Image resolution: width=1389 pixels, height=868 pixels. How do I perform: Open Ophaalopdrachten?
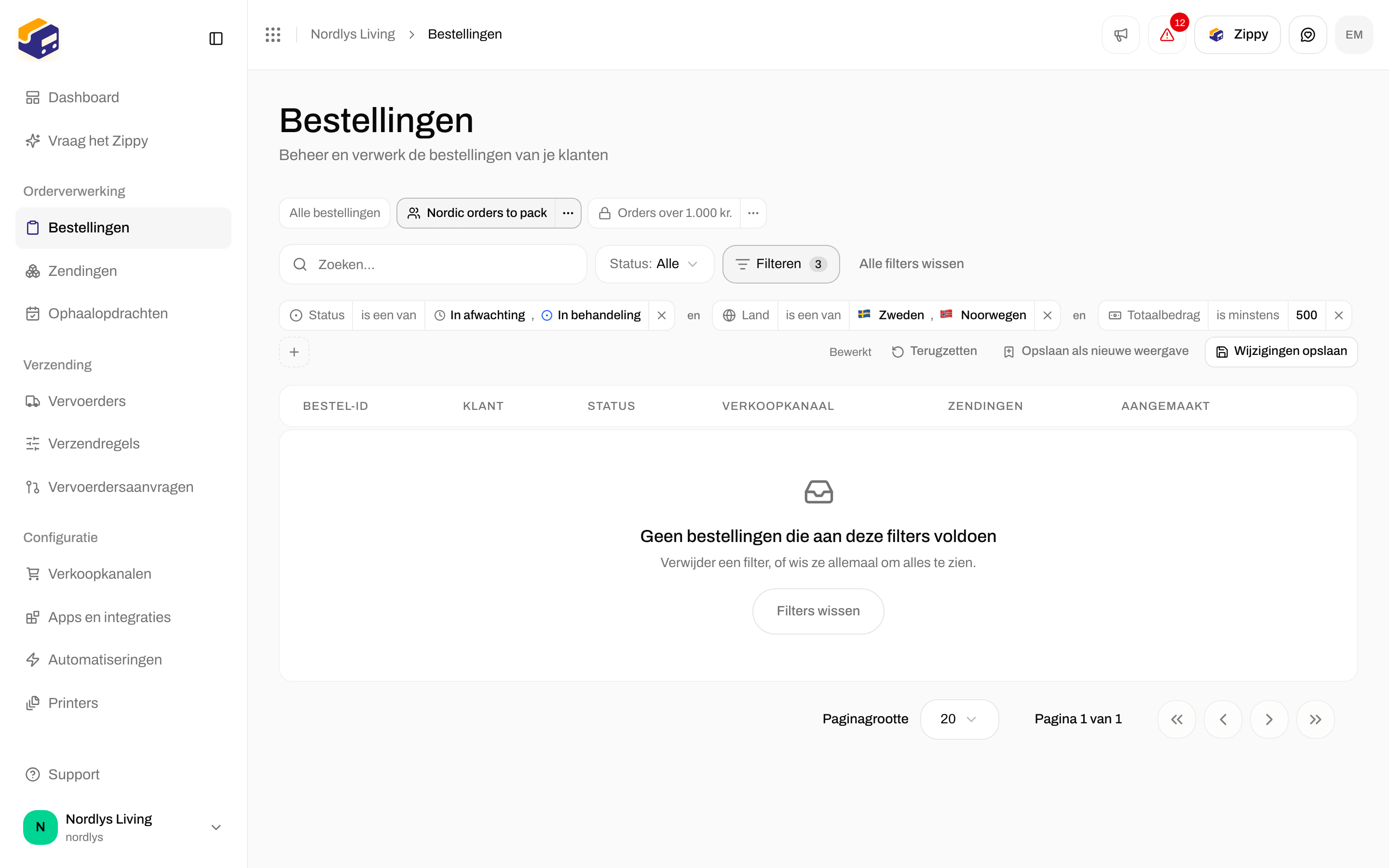click(123, 313)
